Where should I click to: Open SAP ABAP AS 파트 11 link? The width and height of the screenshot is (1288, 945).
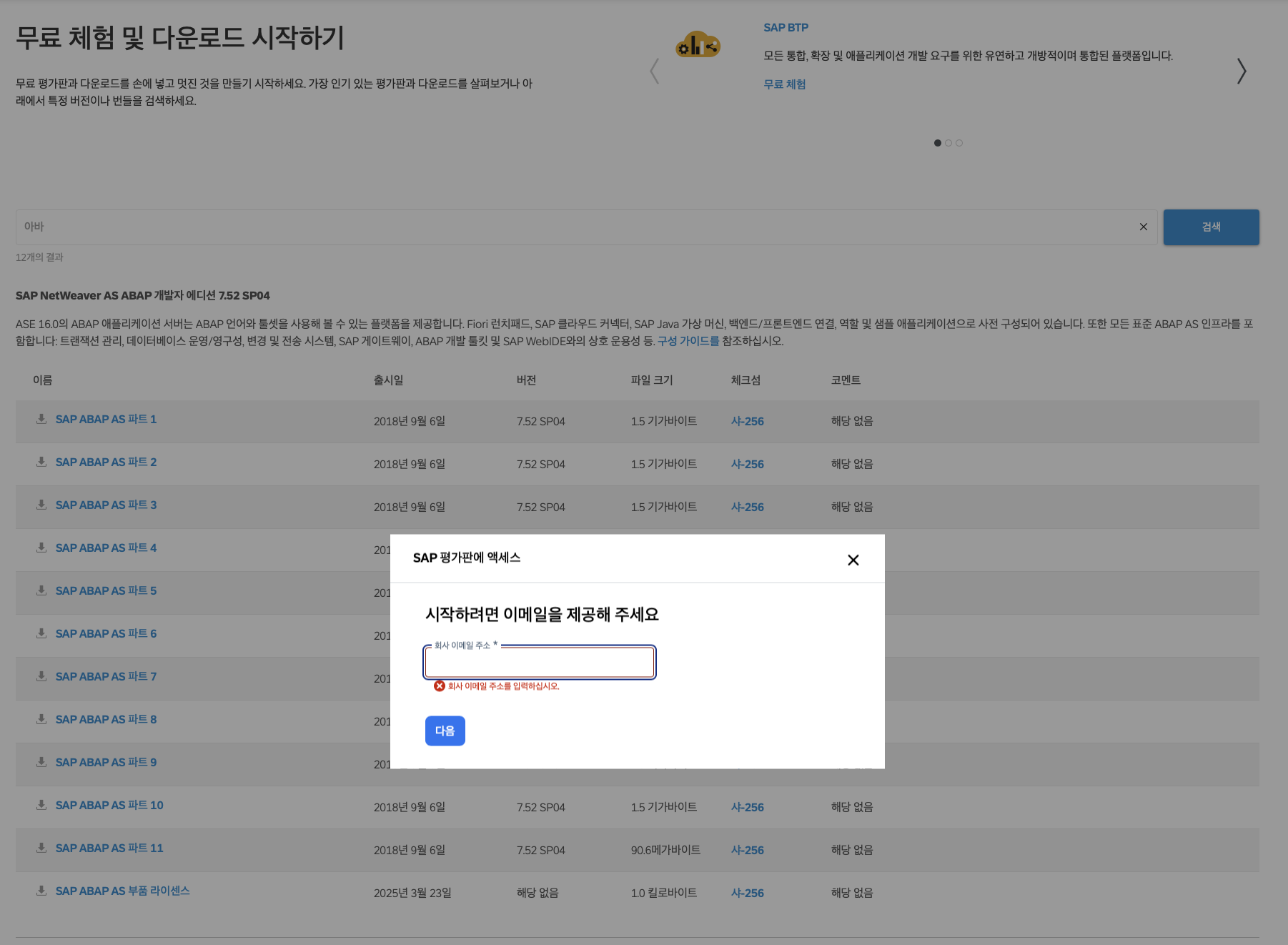point(109,848)
